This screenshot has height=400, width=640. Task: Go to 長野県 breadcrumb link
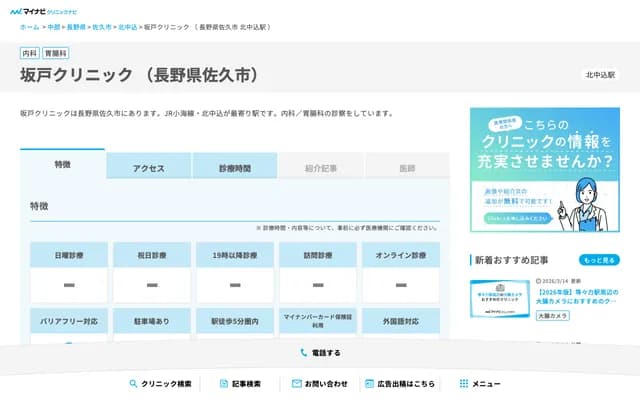tap(76, 28)
